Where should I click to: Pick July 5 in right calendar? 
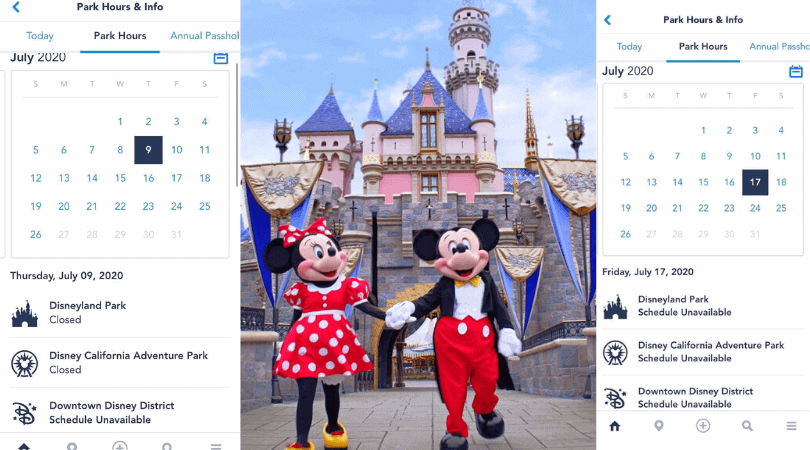click(x=626, y=156)
